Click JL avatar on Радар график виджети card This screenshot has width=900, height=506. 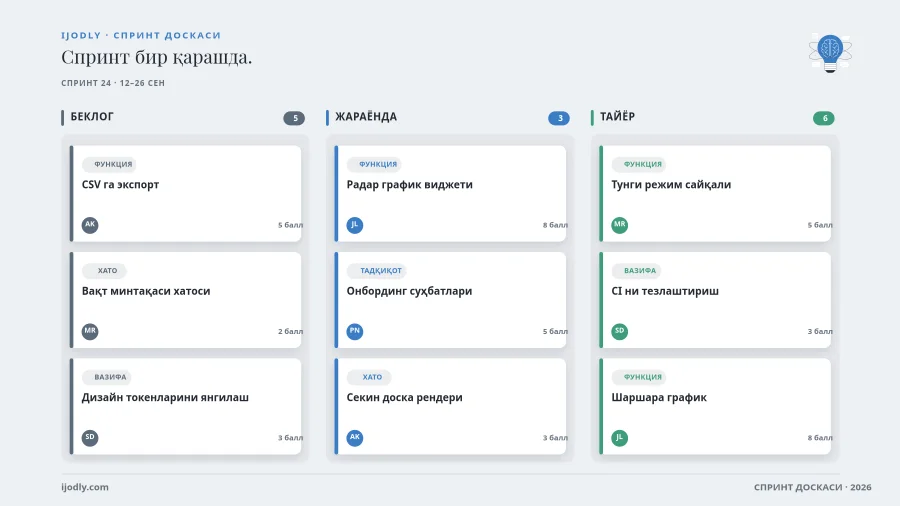355,225
